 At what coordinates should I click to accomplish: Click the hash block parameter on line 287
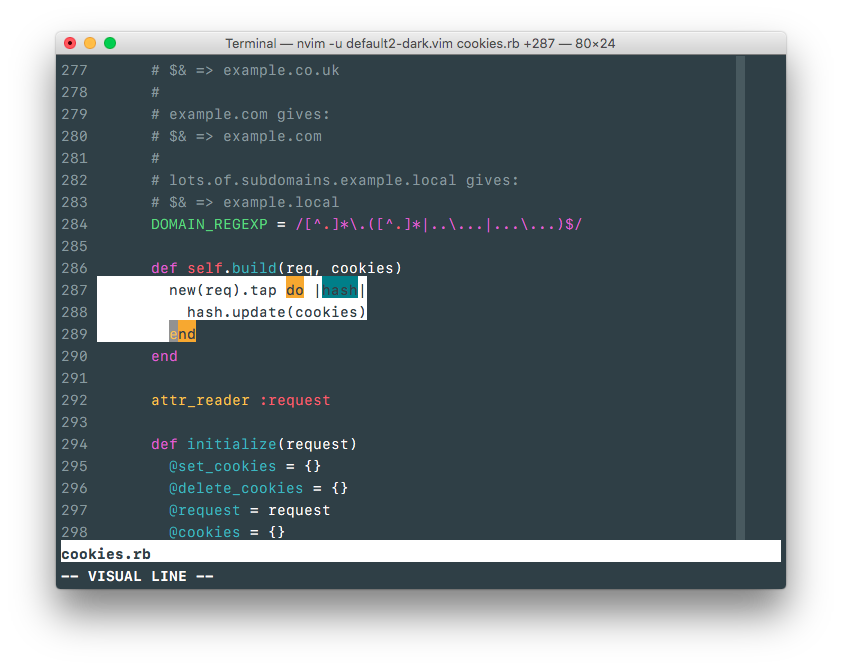pyautogui.click(x=338, y=289)
